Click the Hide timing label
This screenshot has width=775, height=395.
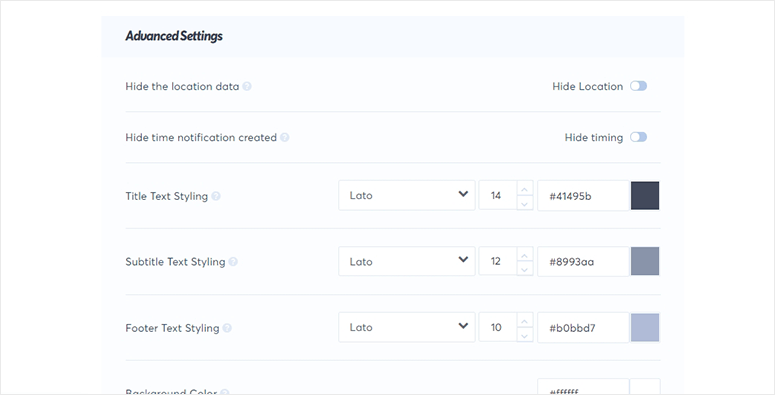point(594,137)
